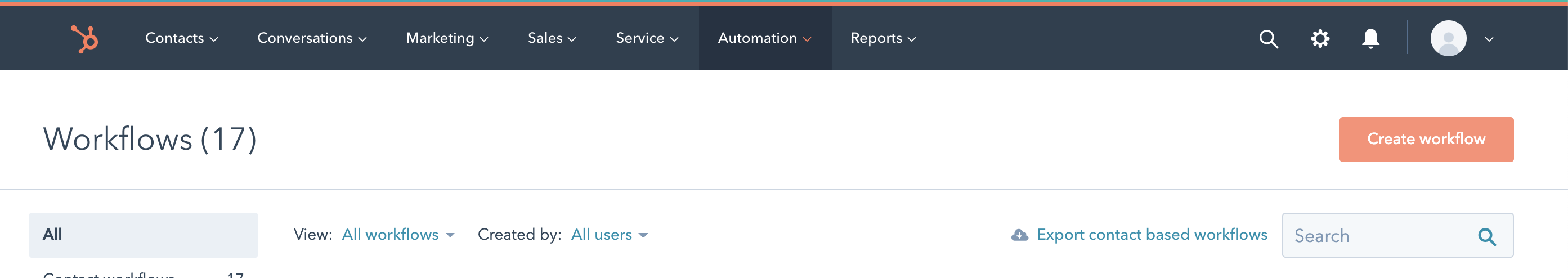
Task: Expand the Marketing dropdown menu
Action: [x=447, y=38]
